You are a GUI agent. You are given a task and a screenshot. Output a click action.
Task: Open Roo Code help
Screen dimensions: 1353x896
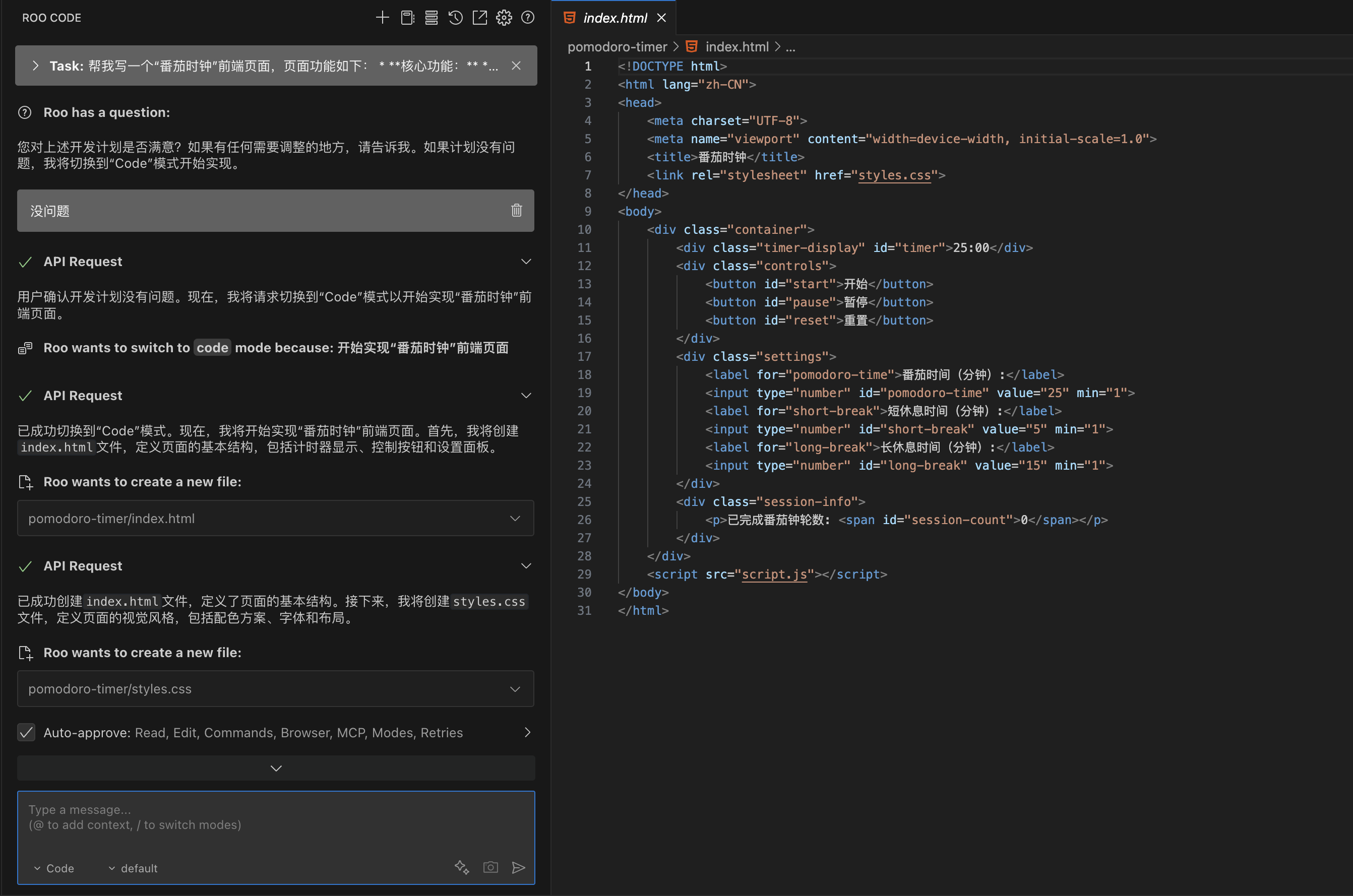click(528, 18)
